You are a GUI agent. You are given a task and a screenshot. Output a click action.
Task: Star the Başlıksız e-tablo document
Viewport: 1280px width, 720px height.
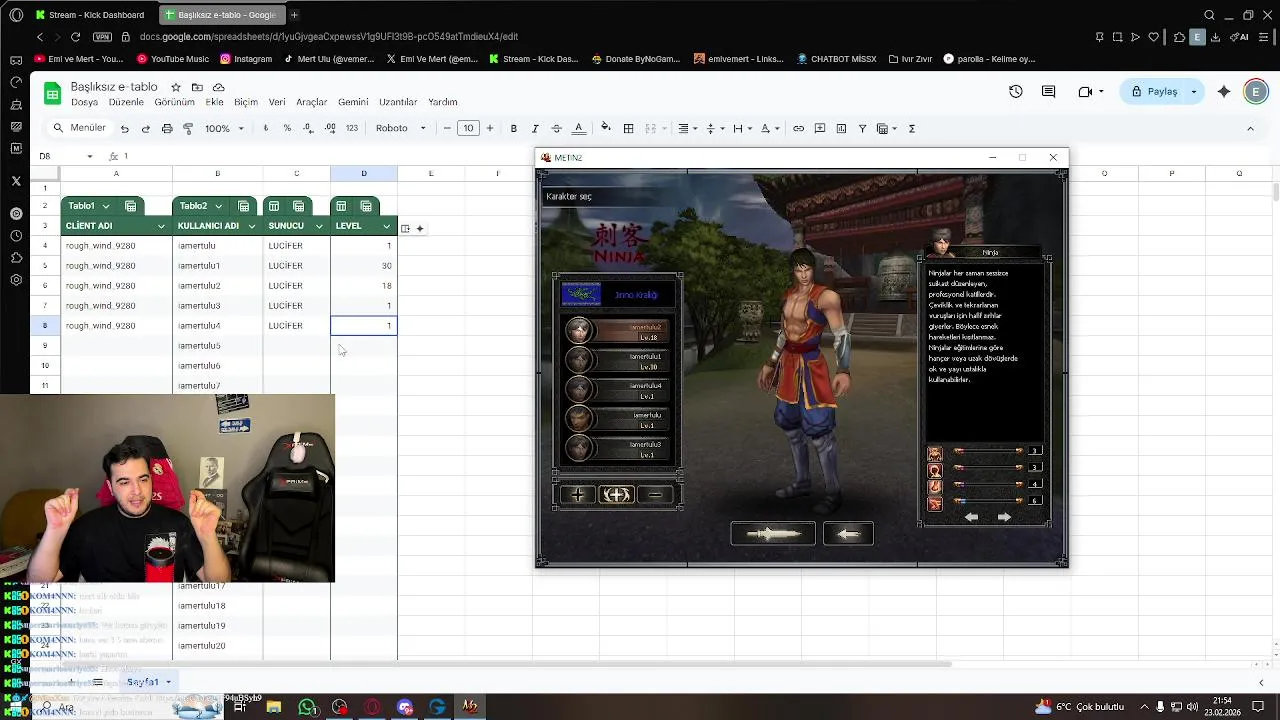[176, 87]
